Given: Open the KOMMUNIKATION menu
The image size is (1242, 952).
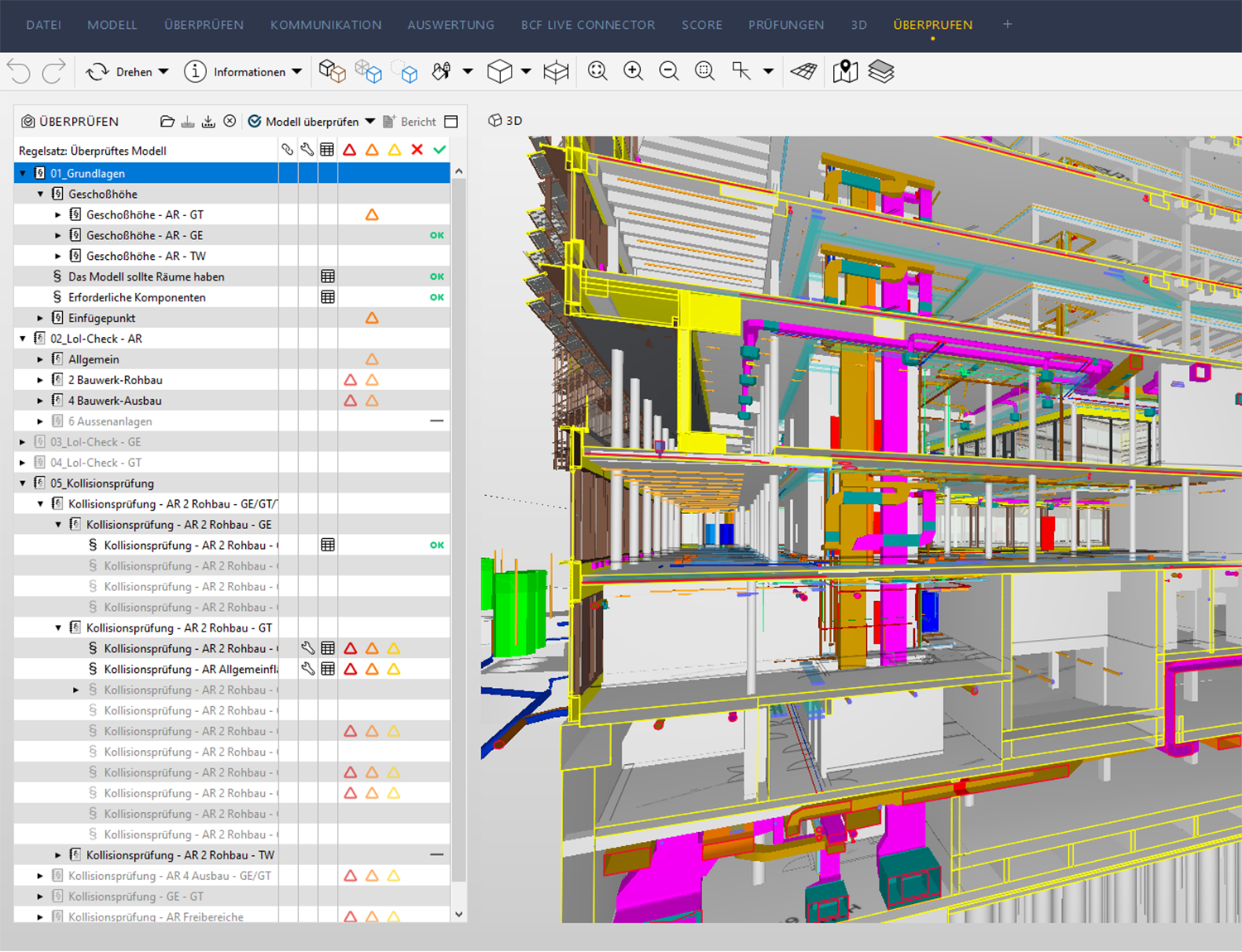Looking at the screenshot, I should [x=325, y=25].
